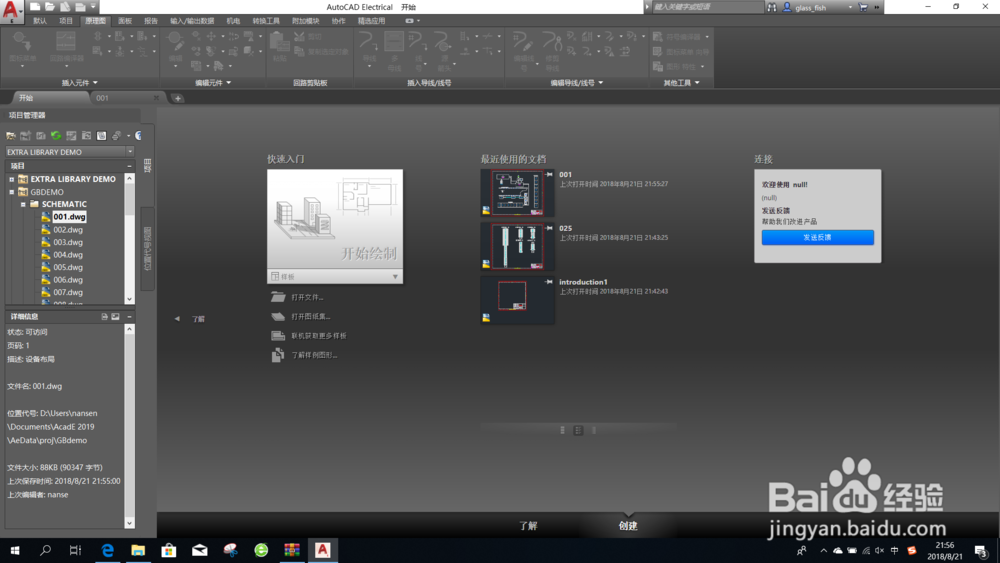Click the binoculars search icon in title bar

click(772, 7)
